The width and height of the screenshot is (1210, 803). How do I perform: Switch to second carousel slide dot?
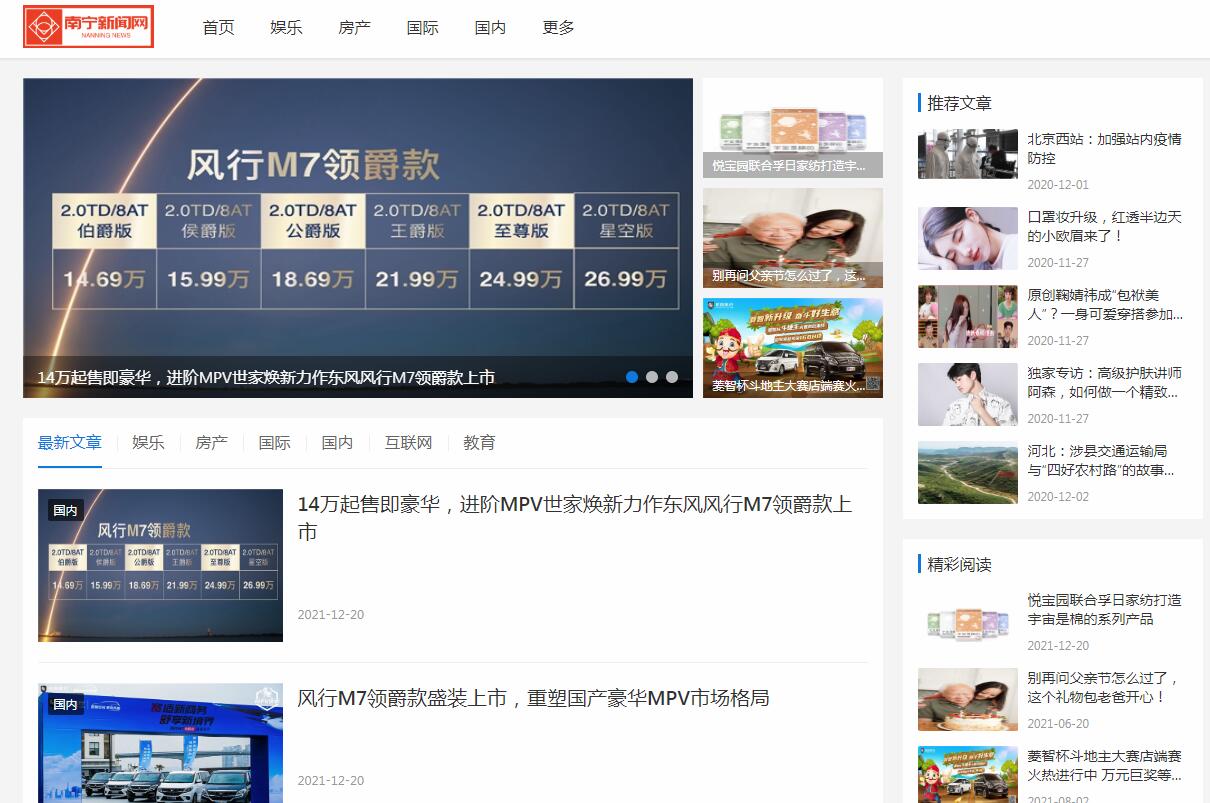coord(652,377)
